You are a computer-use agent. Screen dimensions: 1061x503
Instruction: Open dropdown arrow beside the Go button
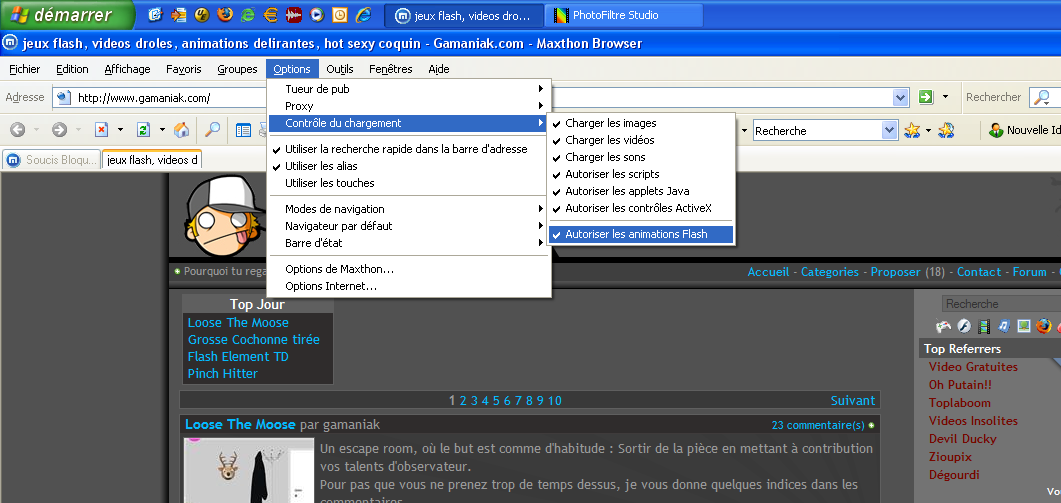coord(945,97)
